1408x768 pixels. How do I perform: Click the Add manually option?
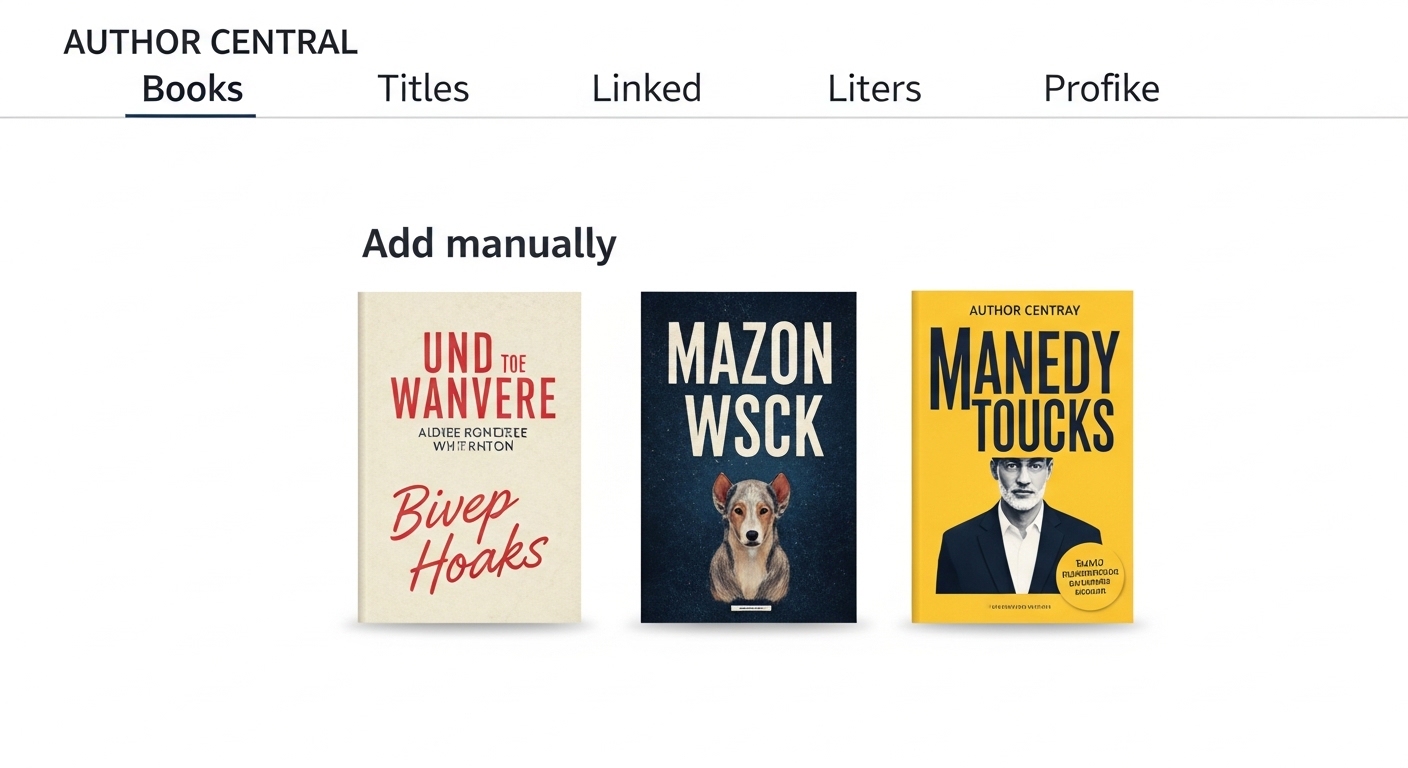(489, 242)
